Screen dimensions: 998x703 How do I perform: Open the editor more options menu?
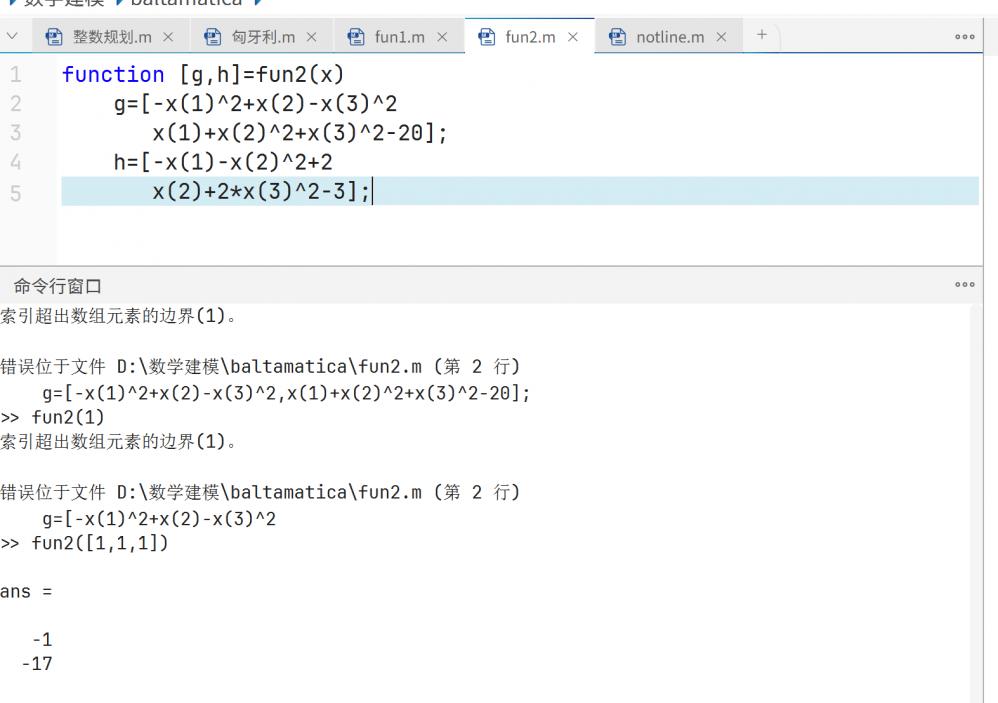coord(964,37)
